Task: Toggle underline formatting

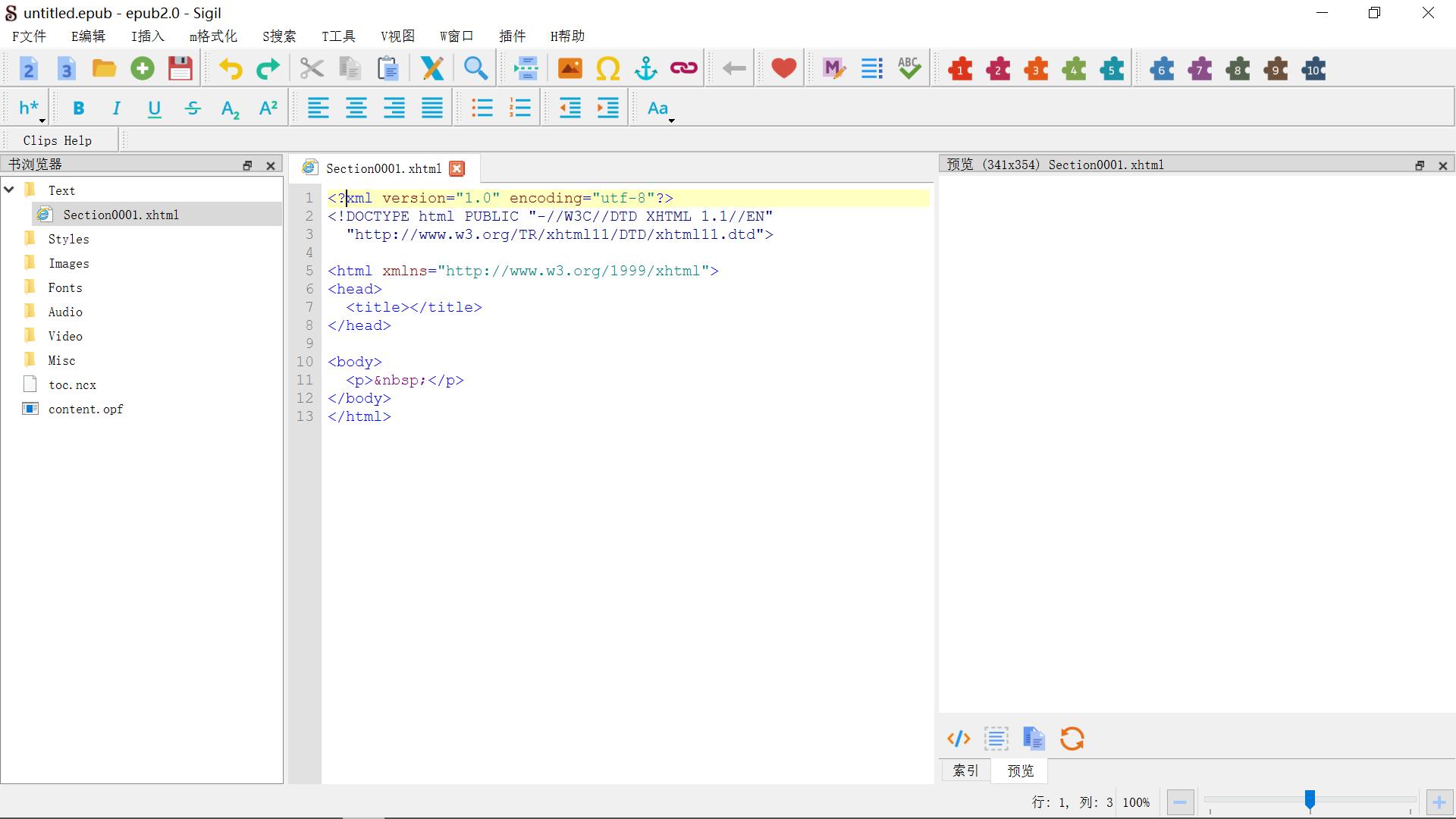Action: click(x=154, y=108)
